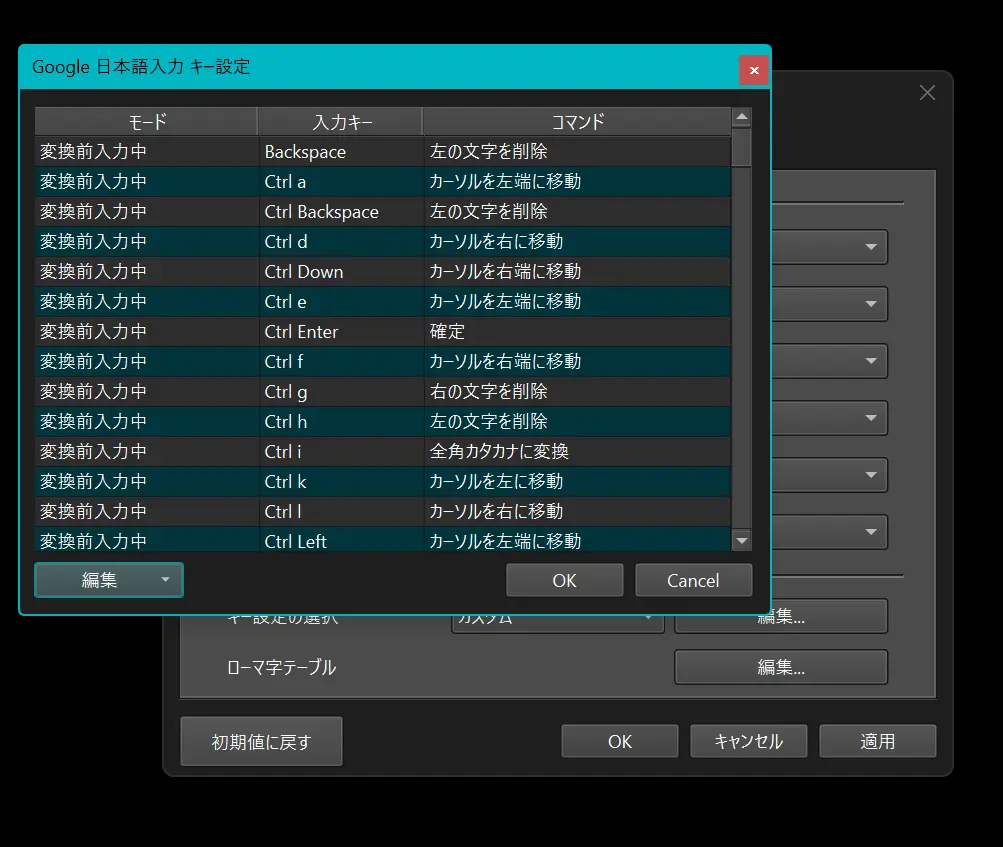Click 左の文字を削除 in Ctrl Backspace row
The image size is (1003, 847).
[577, 212]
